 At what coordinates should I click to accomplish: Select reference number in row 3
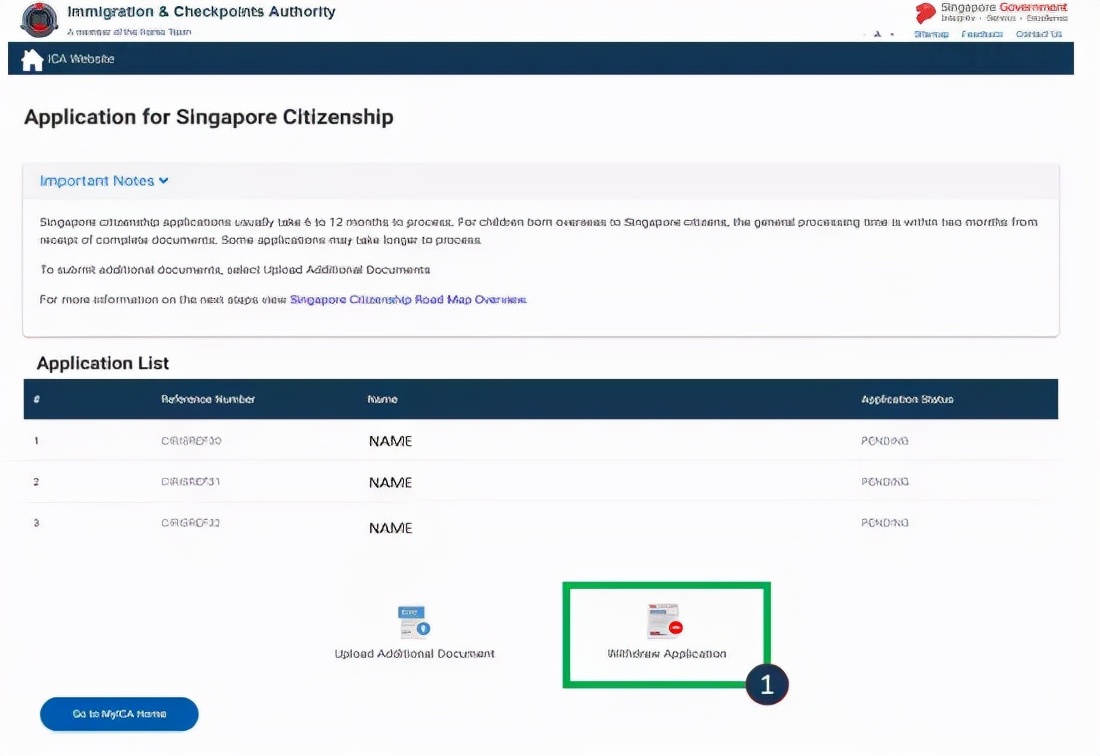[191, 523]
